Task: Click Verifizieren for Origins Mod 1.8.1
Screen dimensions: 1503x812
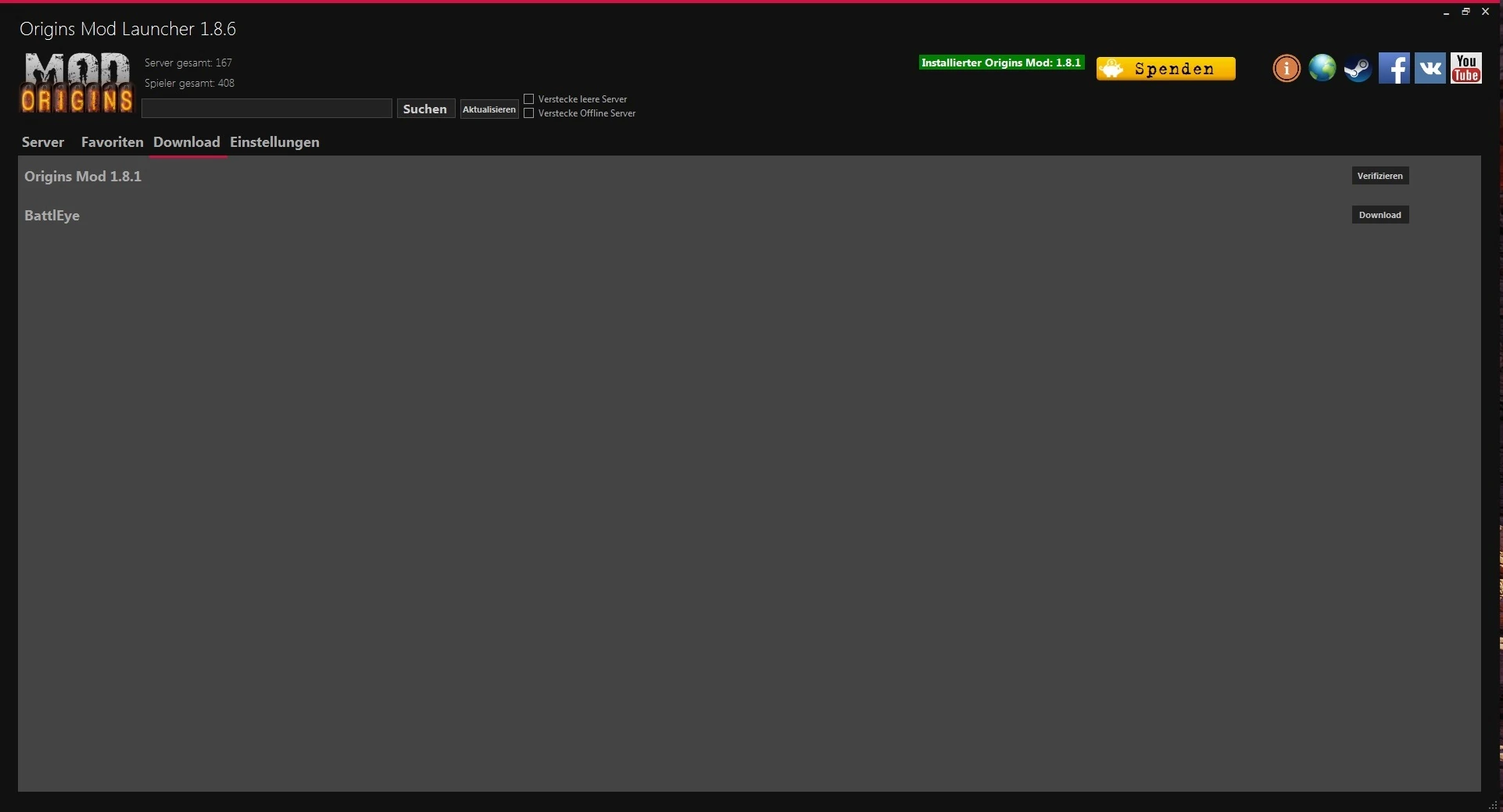Action: click(x=1380, y=176)
